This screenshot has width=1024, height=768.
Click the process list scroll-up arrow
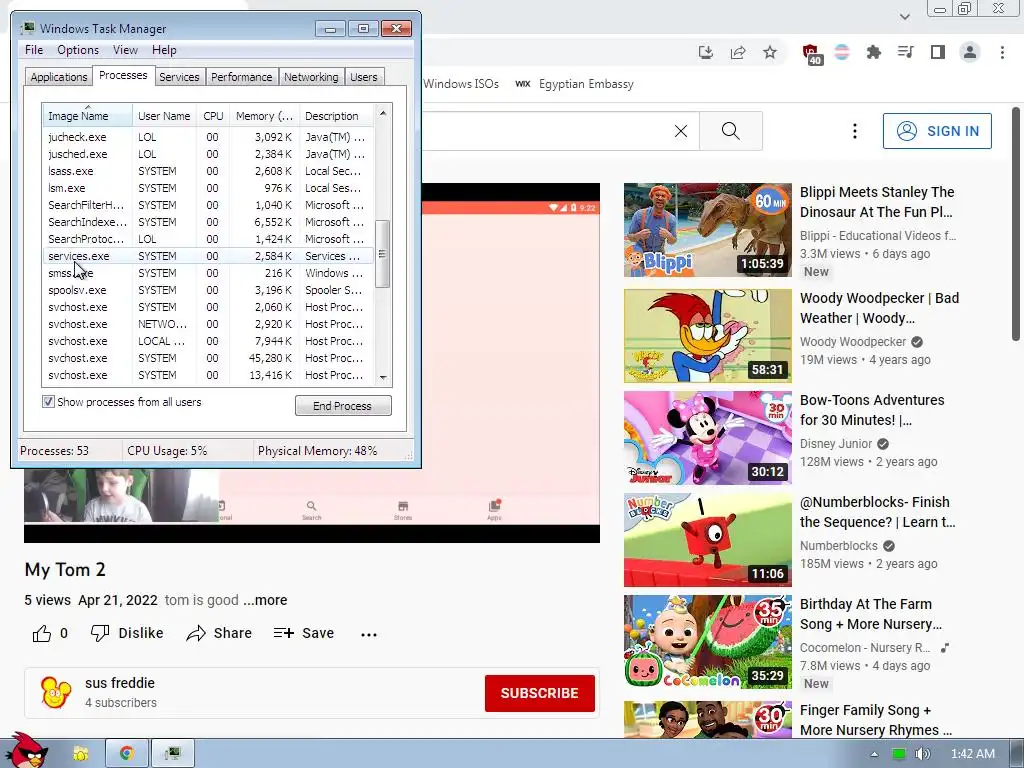pyautogui.click(x=383, y=113)
